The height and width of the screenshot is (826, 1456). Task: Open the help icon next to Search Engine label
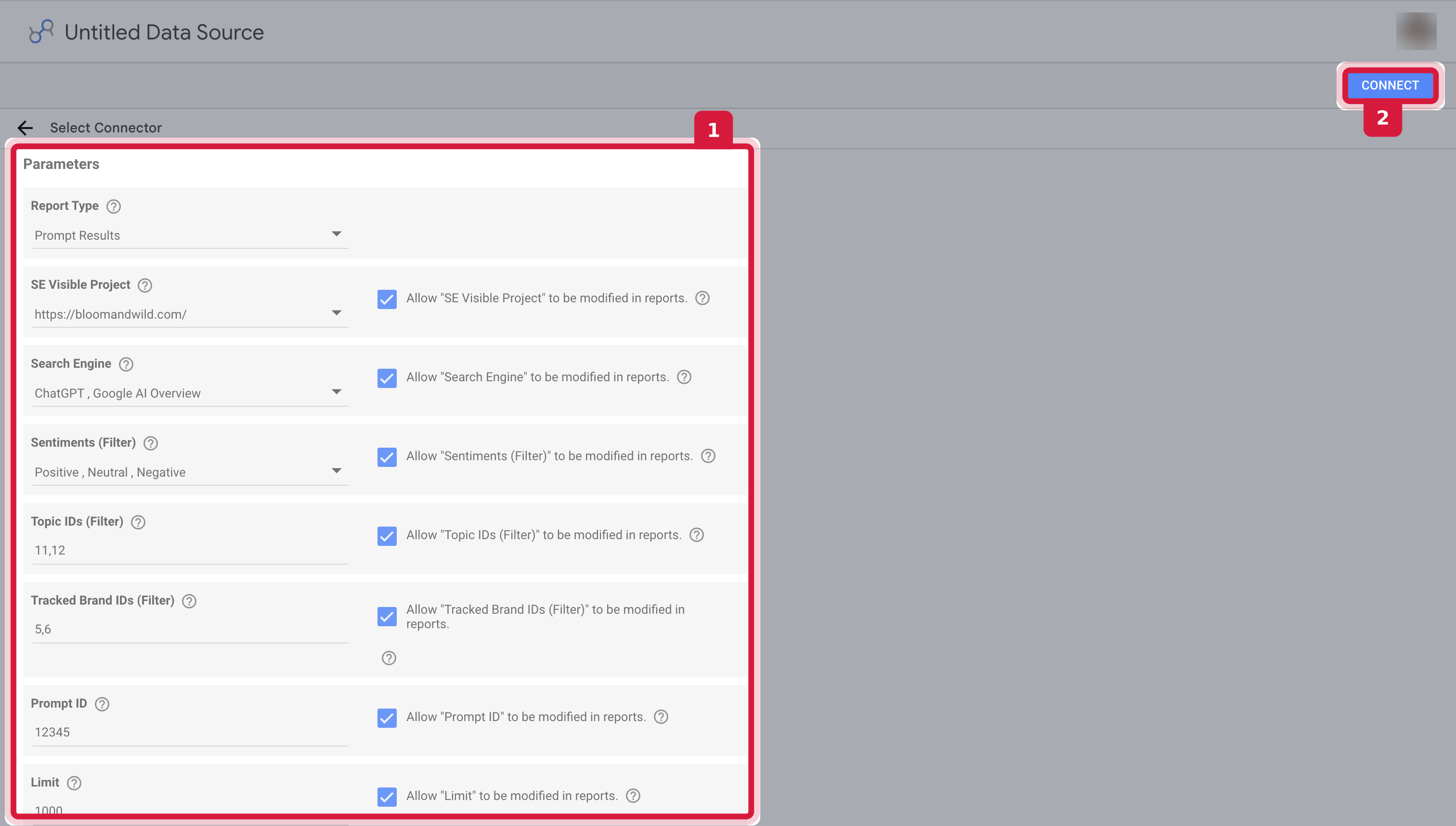(126, 364)
